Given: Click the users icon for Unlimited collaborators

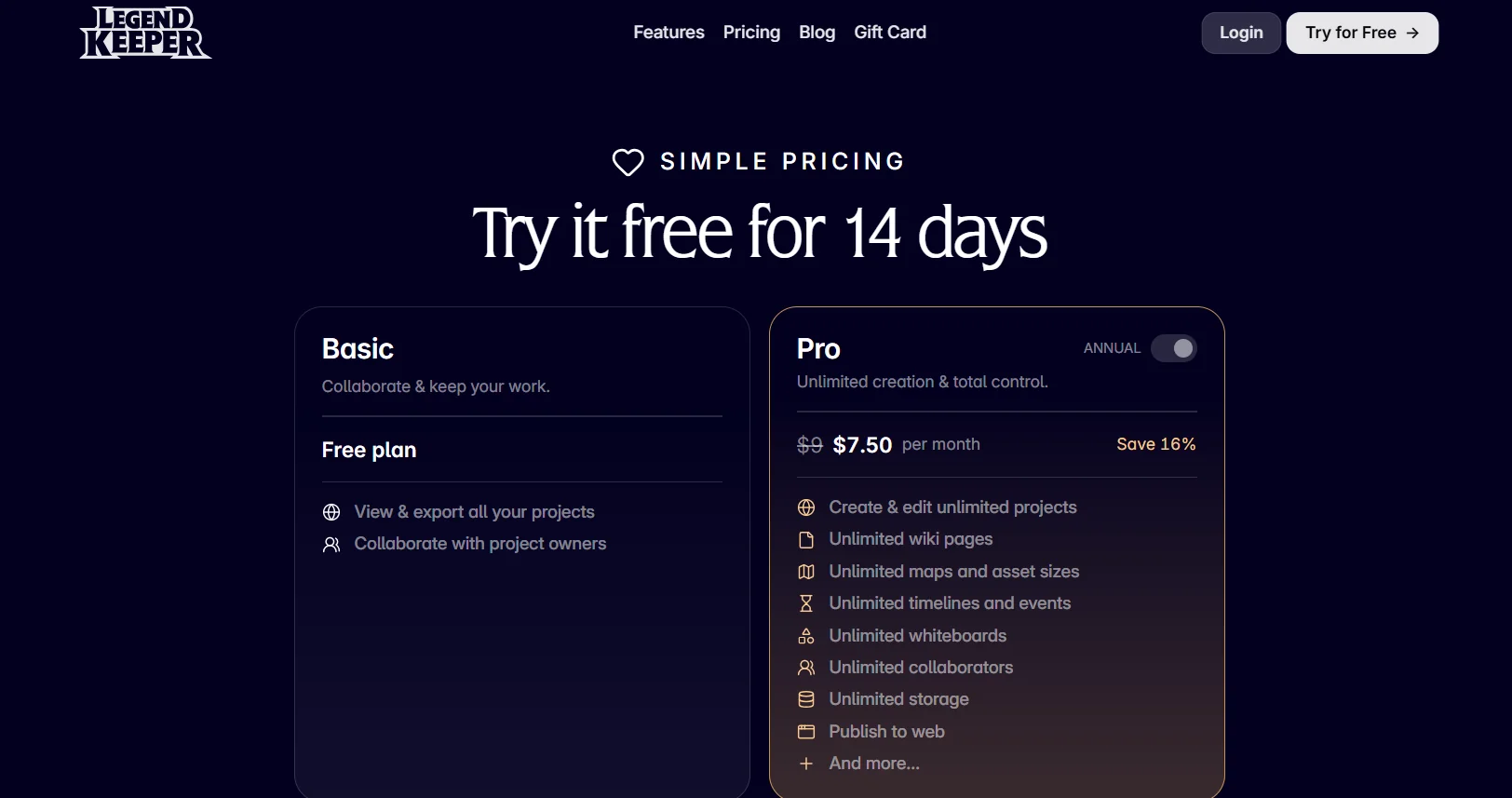Looking at the screenshot, I should click(806, 668).
